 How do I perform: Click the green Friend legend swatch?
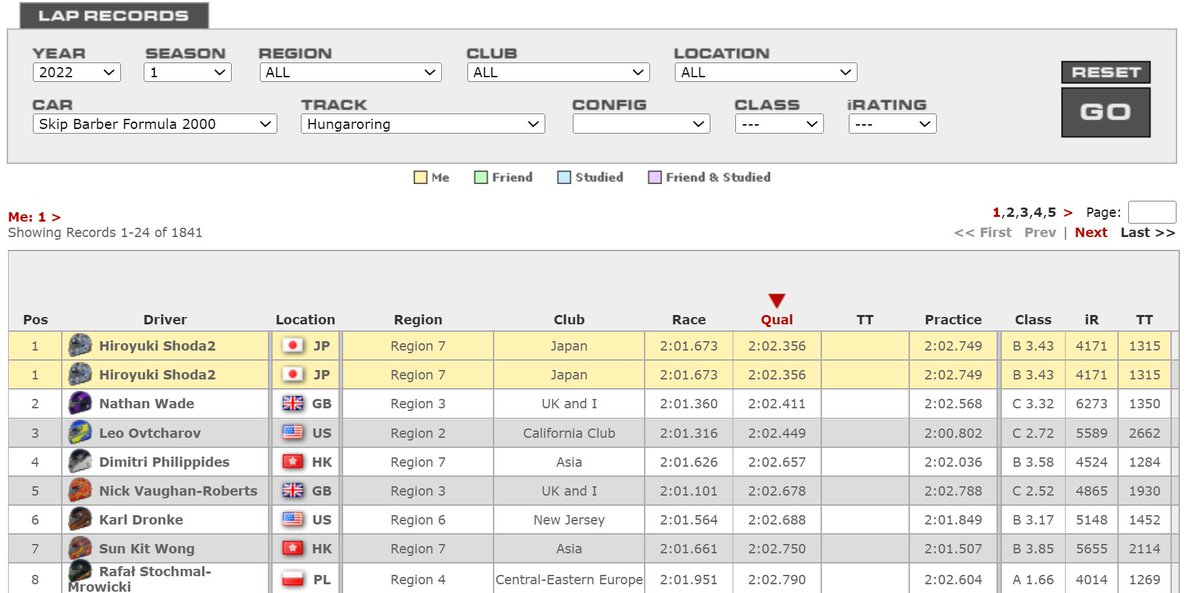pyautogui.click(x=480, y=178)
